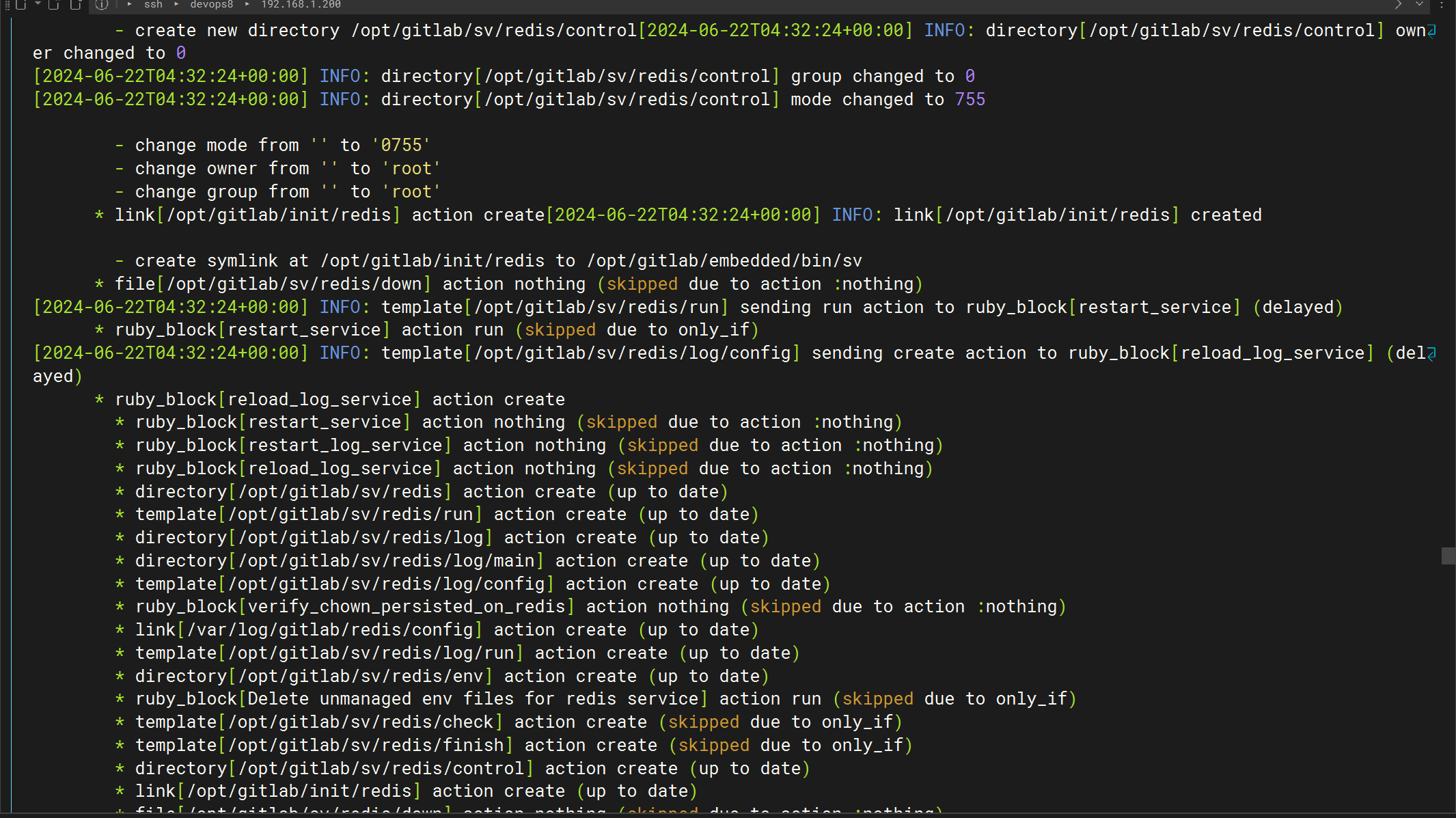Click the right chevron in the top-right tab bar
Viewport: 1456px width, 818px height.
coord(1399,4)
